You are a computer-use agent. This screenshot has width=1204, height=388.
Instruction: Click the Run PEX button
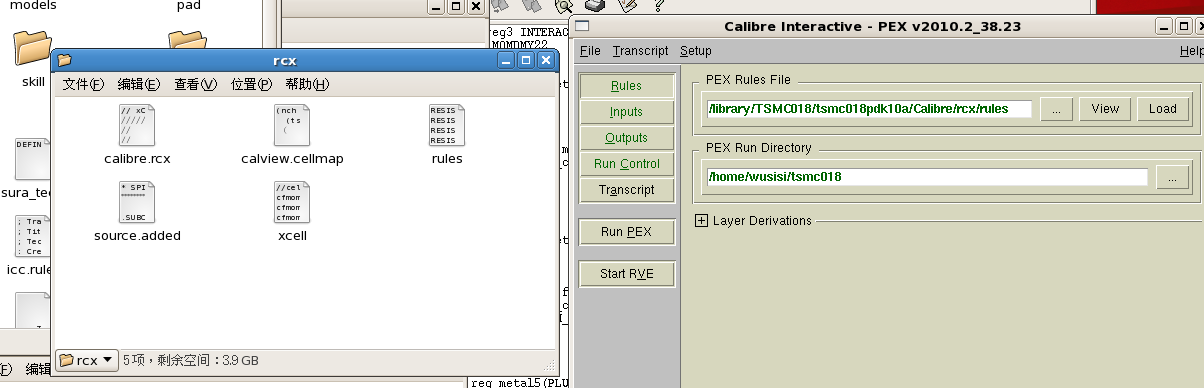point(627,232)
